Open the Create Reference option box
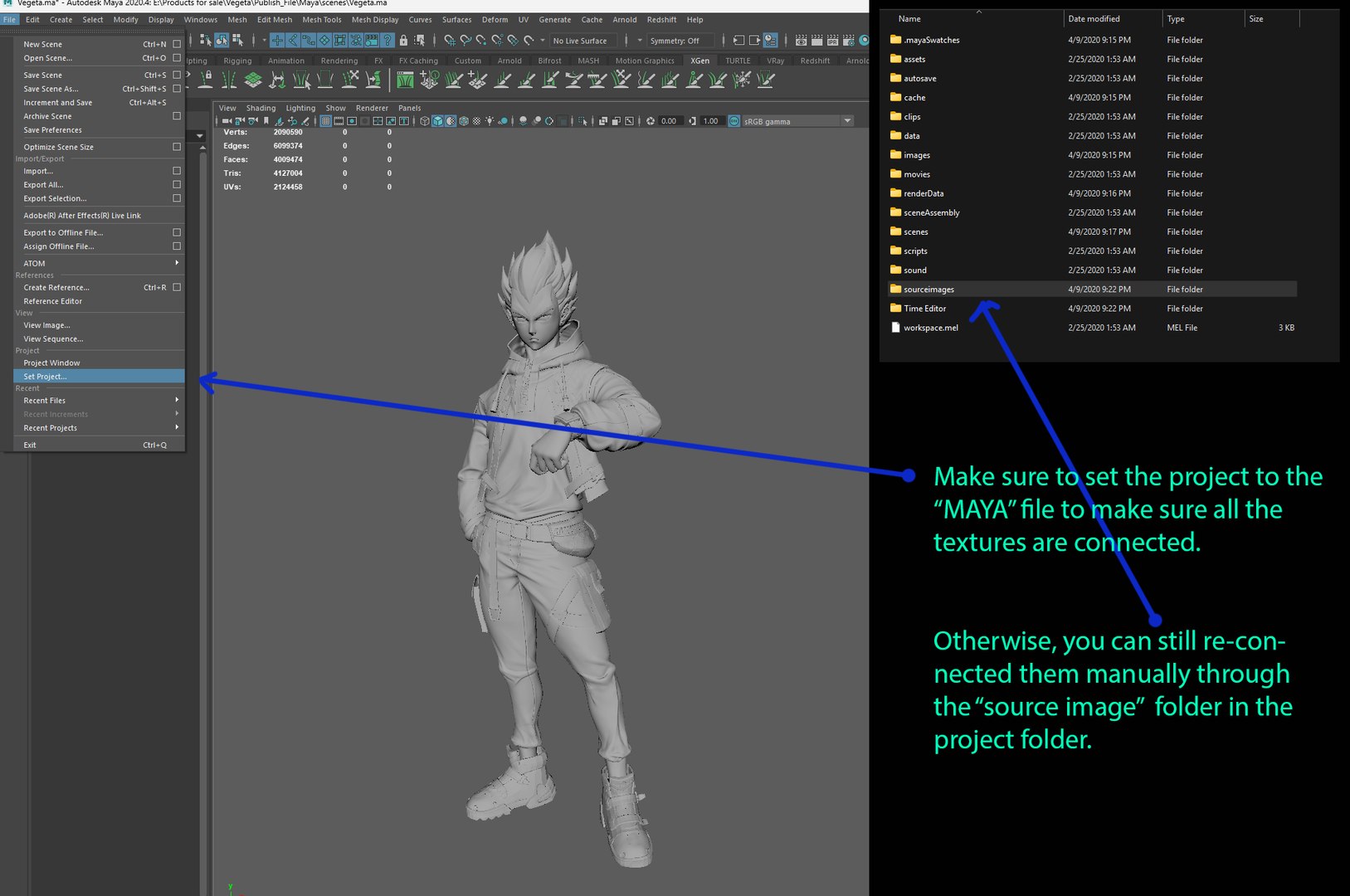 (177, 287)
